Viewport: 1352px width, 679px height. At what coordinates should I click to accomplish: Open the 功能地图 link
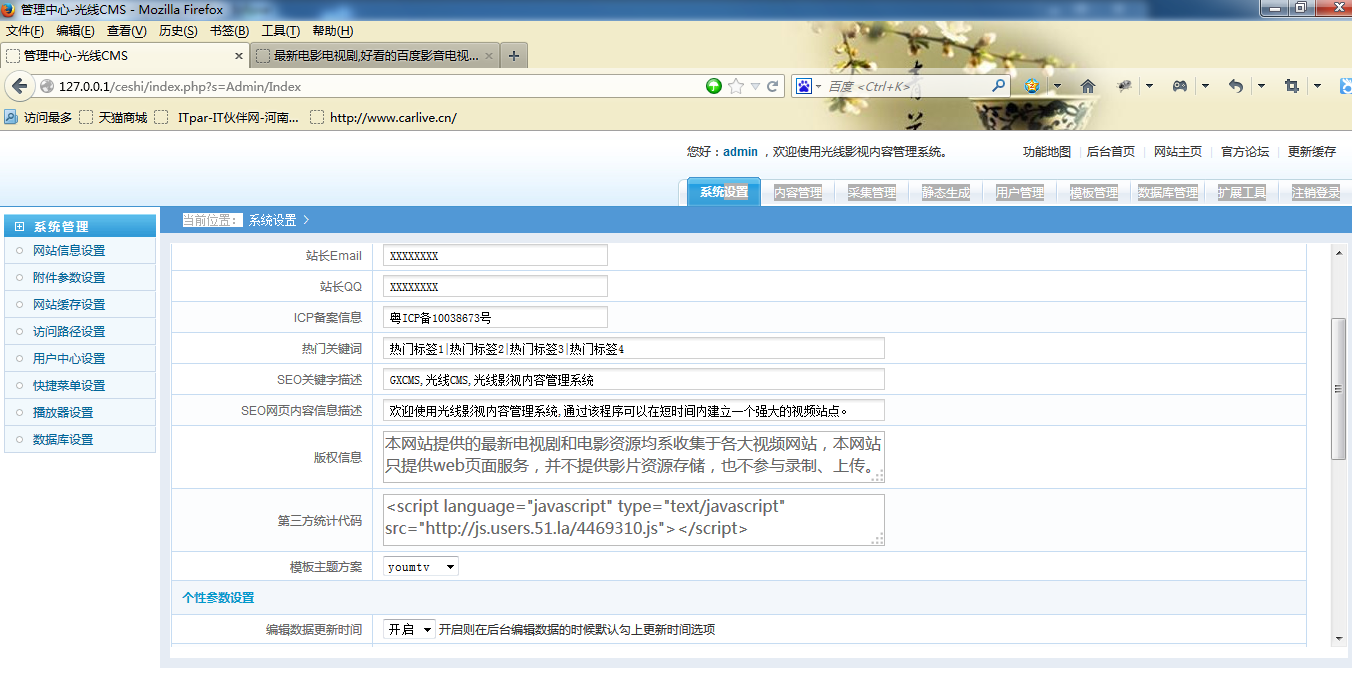[x=1047, y=152]
